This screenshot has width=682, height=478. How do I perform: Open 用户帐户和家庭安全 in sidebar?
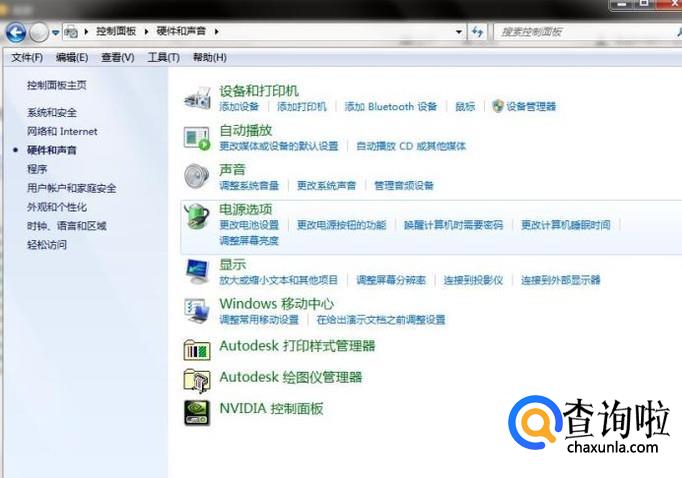point(71,188)
